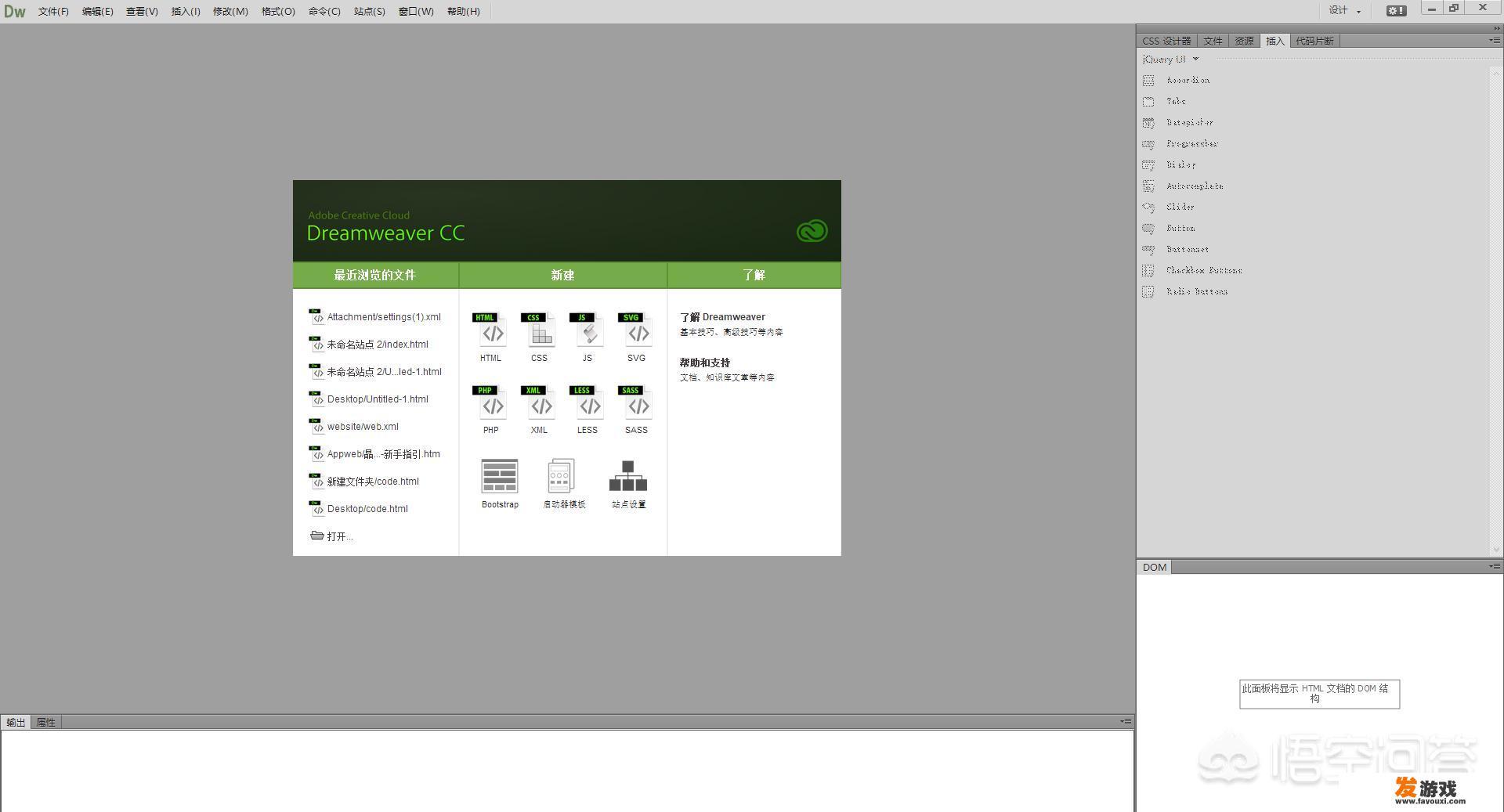The width and height of the screenshot is (1504, 812).
Task: Open the 了解 Dreamweaver link
Action: (722, 317)
